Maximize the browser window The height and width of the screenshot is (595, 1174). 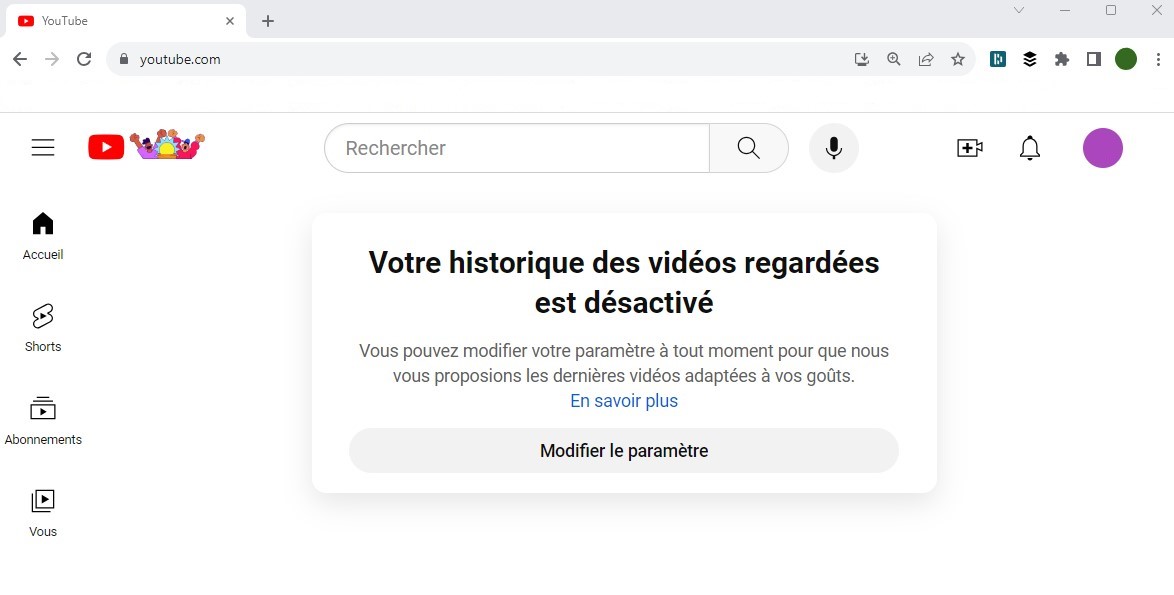(x=1111, y=10)
